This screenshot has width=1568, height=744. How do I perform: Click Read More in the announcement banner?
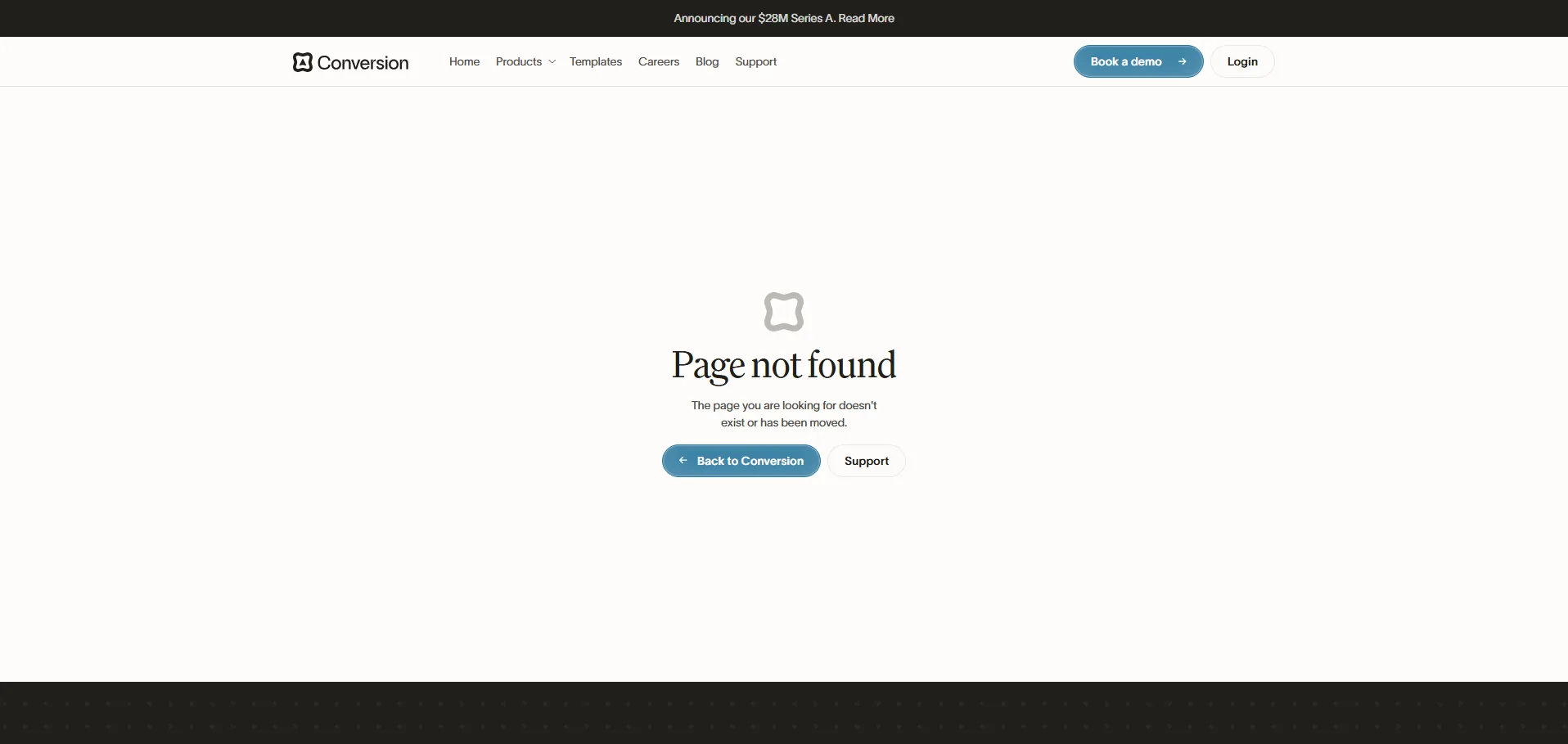(866, 18)
